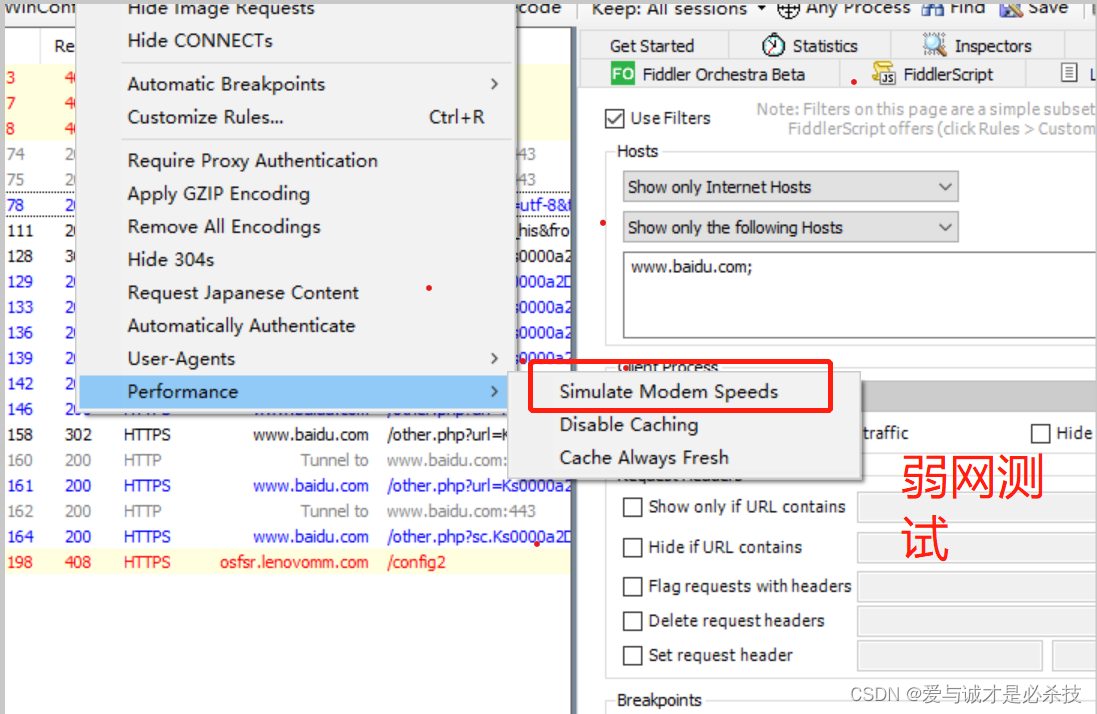
Task: Check Flag requests with headers
Action: click(x=632, y=586)
